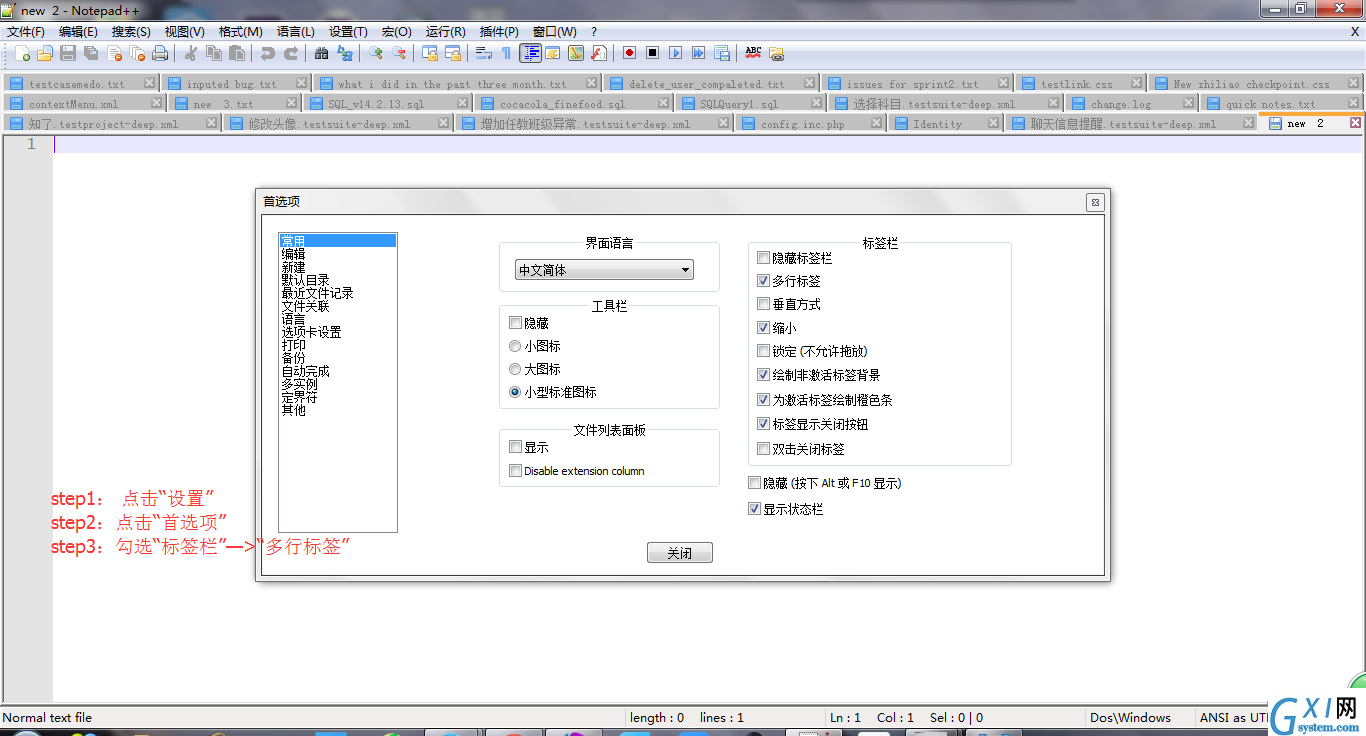Open the 界面语言 中文简体 dropdown
This screenshot has height=736, width=1366.
coord(604,270)
